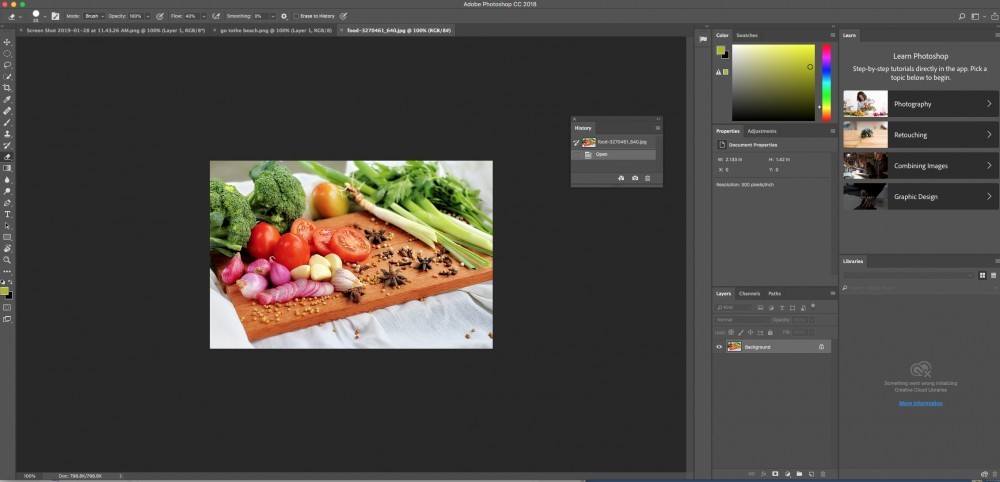The height and width of the screenshot is (482, 1000).
Task: Select the Zoom tool
Action: click(x=8, y=260)
